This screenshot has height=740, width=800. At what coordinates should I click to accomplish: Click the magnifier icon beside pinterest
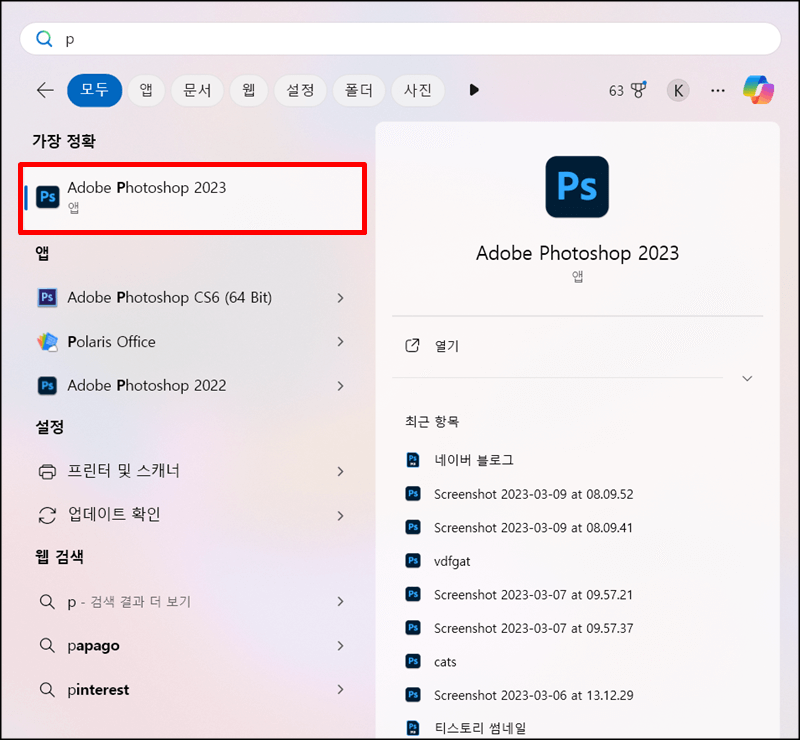[x=47, y=690]
